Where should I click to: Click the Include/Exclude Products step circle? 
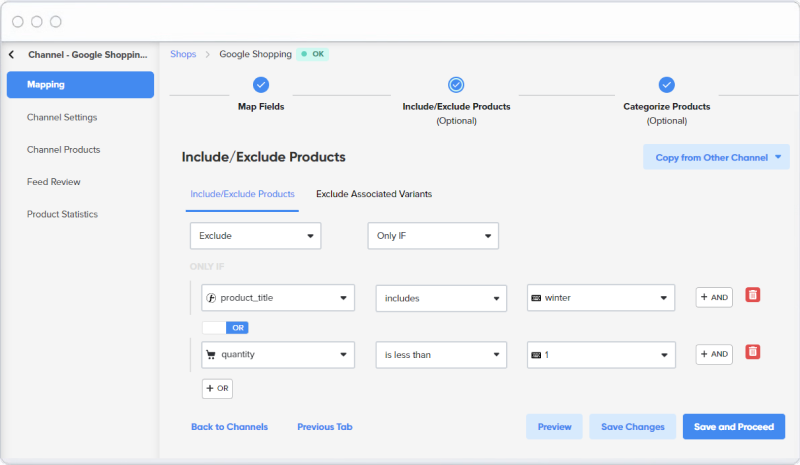(456, 85)
